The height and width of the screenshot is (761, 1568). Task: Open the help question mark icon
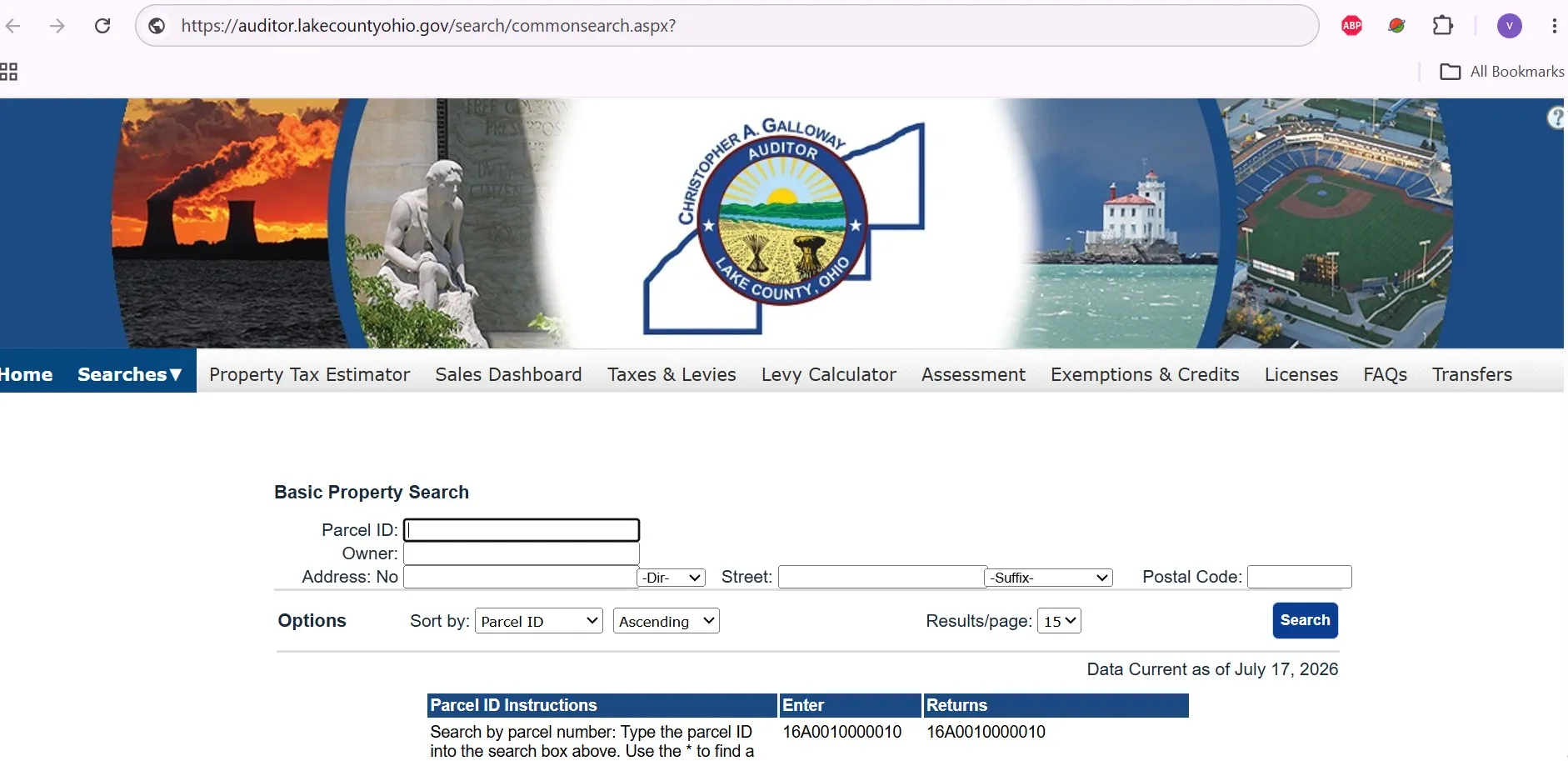point(1556,118)
